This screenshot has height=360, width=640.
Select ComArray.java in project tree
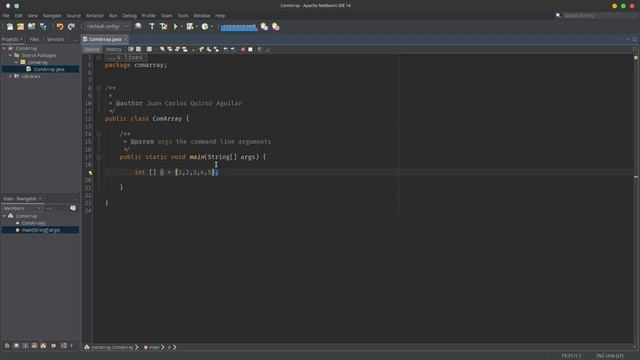tap(49, 69)
